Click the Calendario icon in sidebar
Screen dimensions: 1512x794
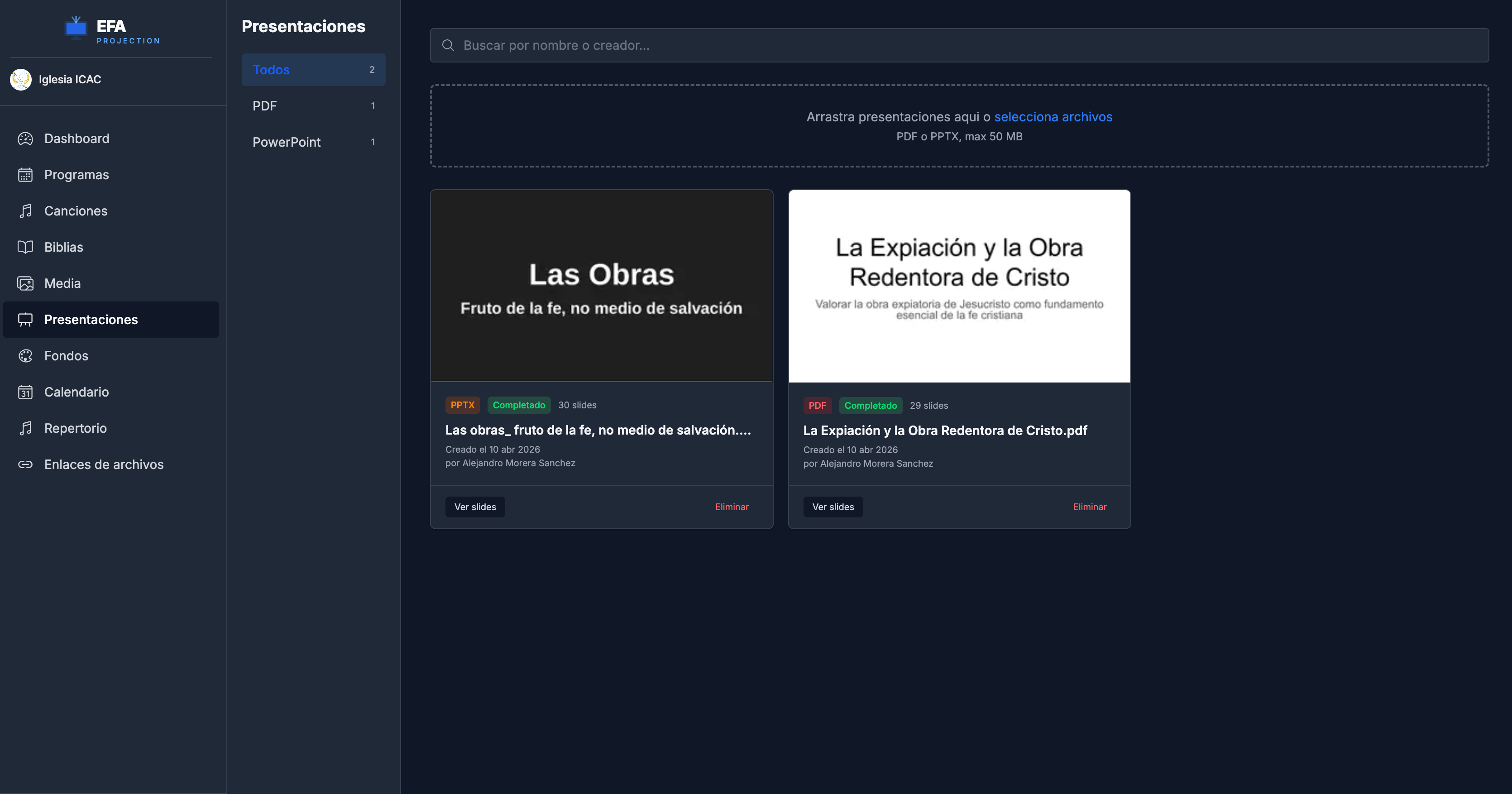click(x=25, y=392)
